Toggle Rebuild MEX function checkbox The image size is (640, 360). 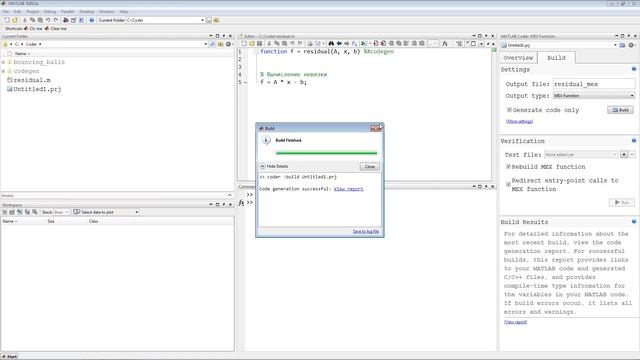click(509, 167)
